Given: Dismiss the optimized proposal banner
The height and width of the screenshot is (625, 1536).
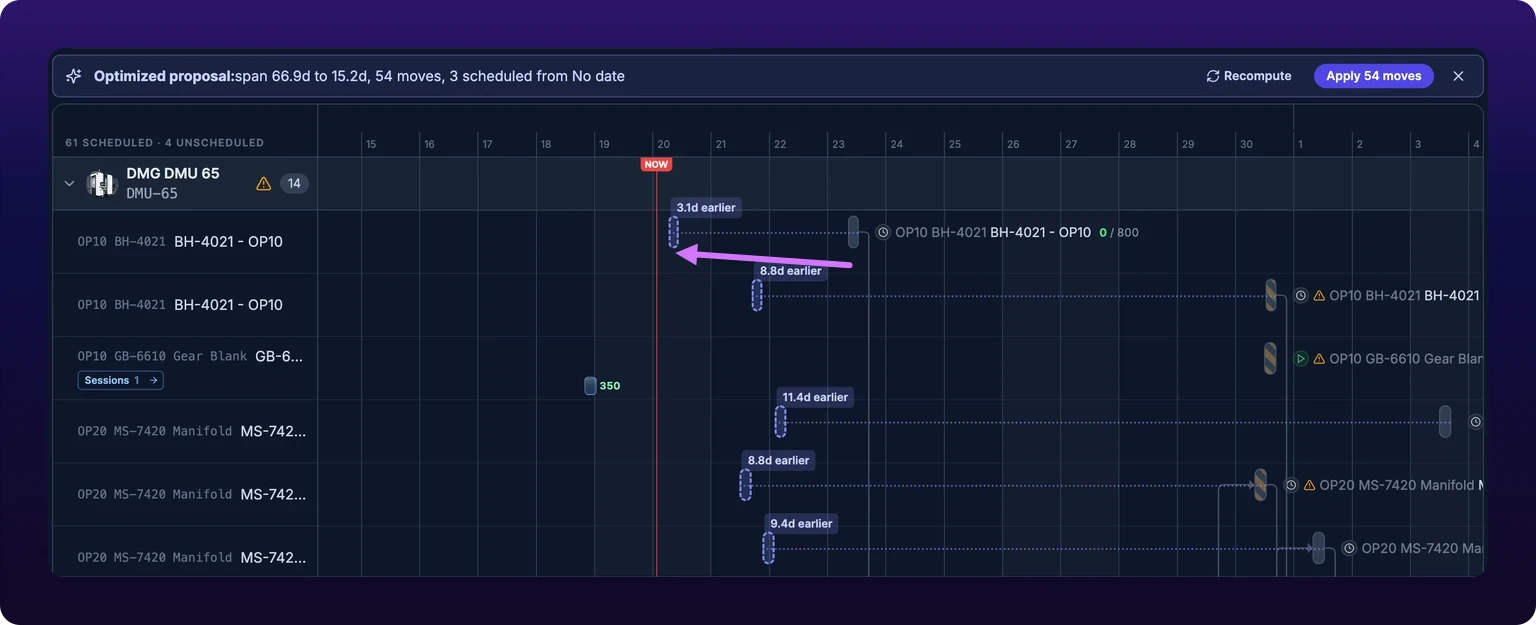Looking at the screenshot, I should (1458, 76).
